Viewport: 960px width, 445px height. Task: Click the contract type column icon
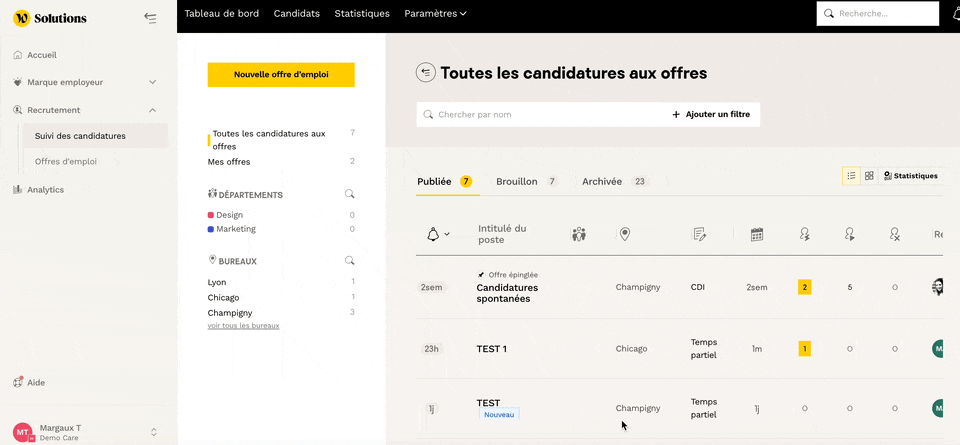tap(700, 234)
